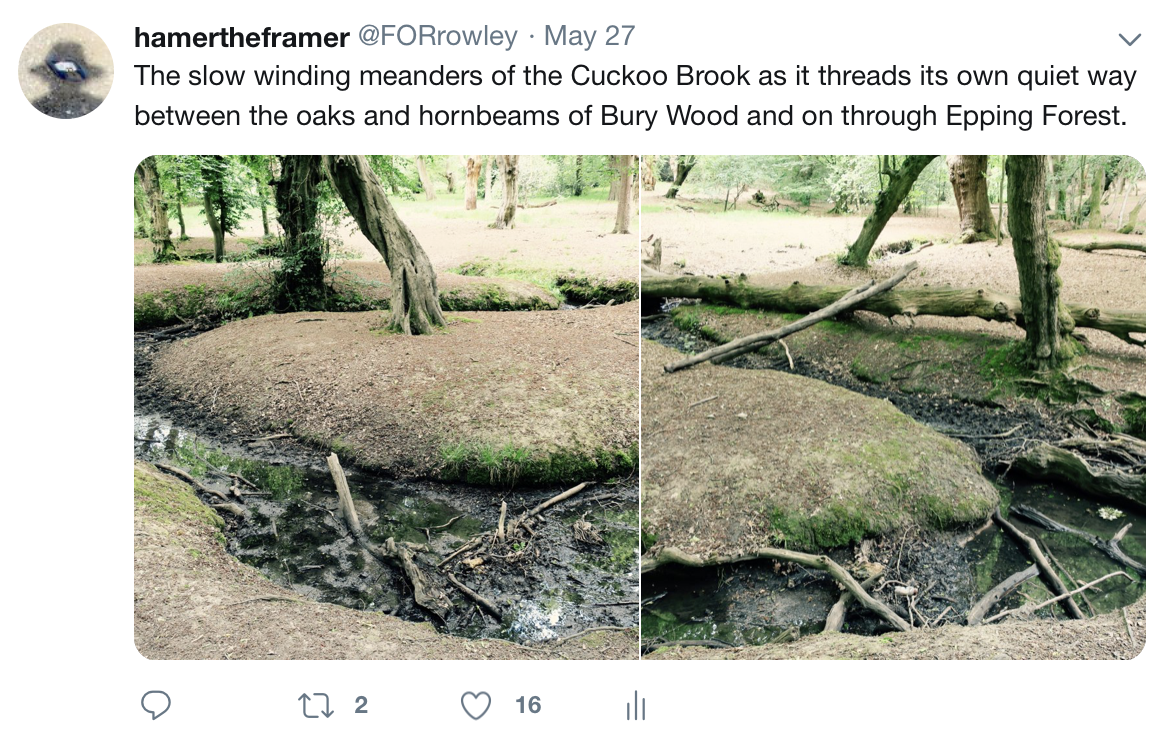Click the retweet count of 2
The height and width of the screenshot is (736, 1166).
pos(361,705)
